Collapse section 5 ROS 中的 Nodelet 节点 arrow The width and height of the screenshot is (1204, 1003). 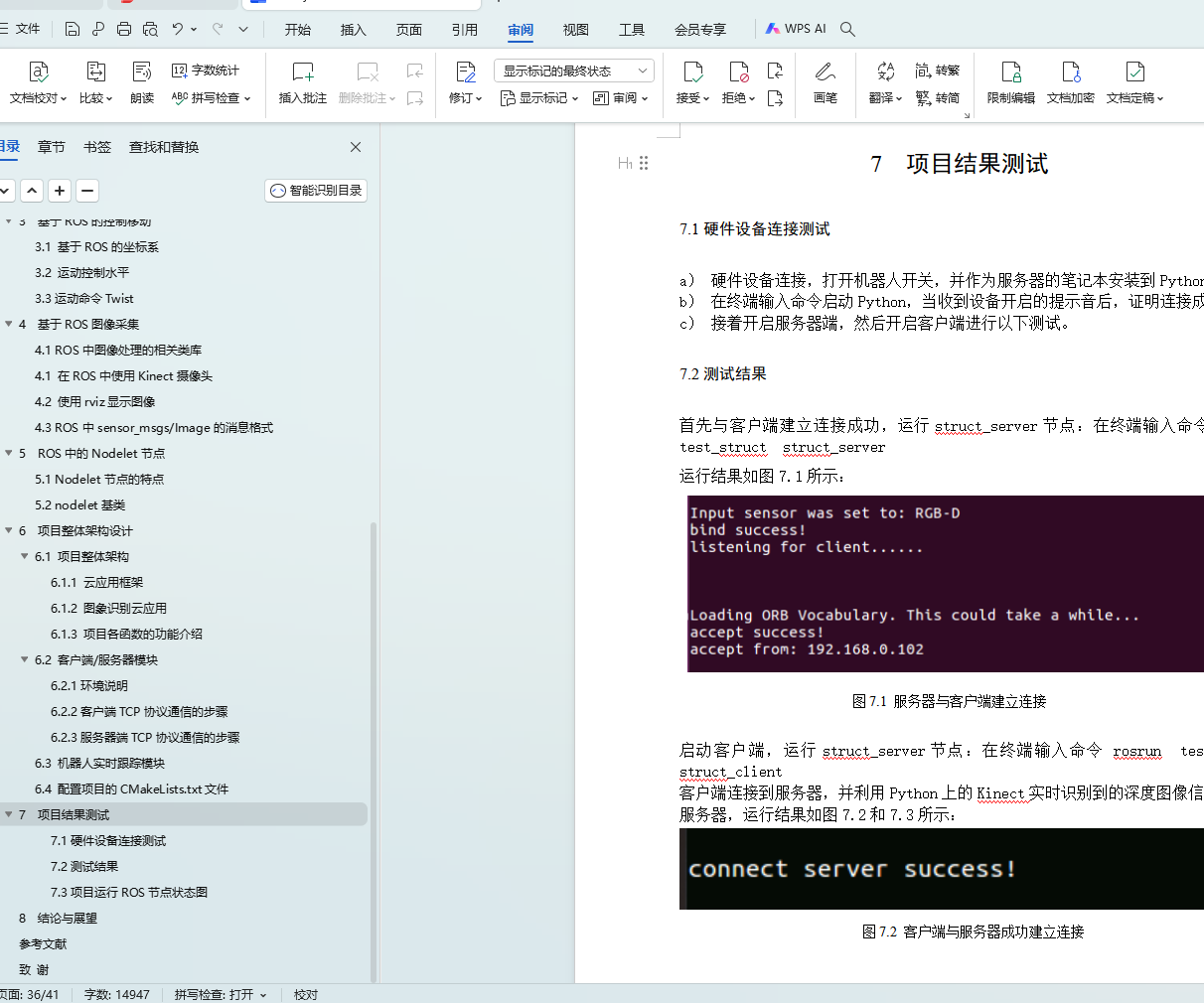click(x=9, y=453)
